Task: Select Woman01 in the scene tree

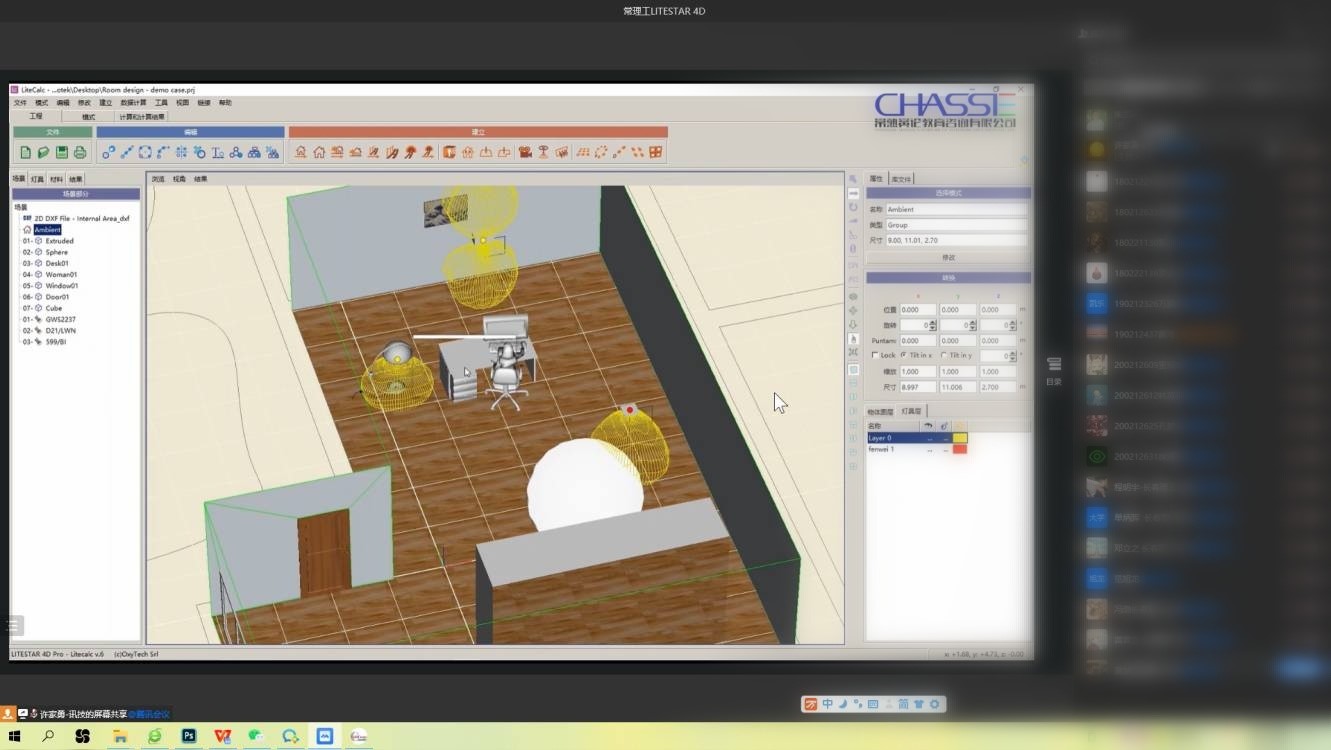Action: pyautogui.click(x=60, y=274)
